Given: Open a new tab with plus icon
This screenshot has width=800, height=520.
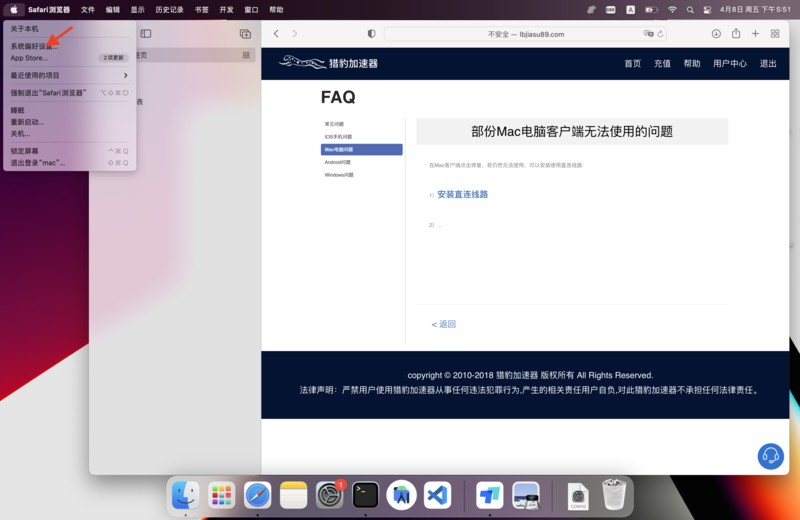Looking at the screenshot, I should point(755,34).
